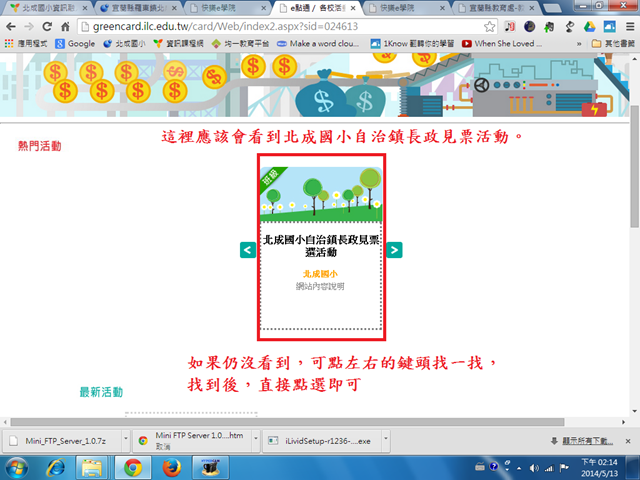Image resolution: width=640 pixels, height=480 pixels.
Task: Open the Google bookmark
Action: pos(76,44)
